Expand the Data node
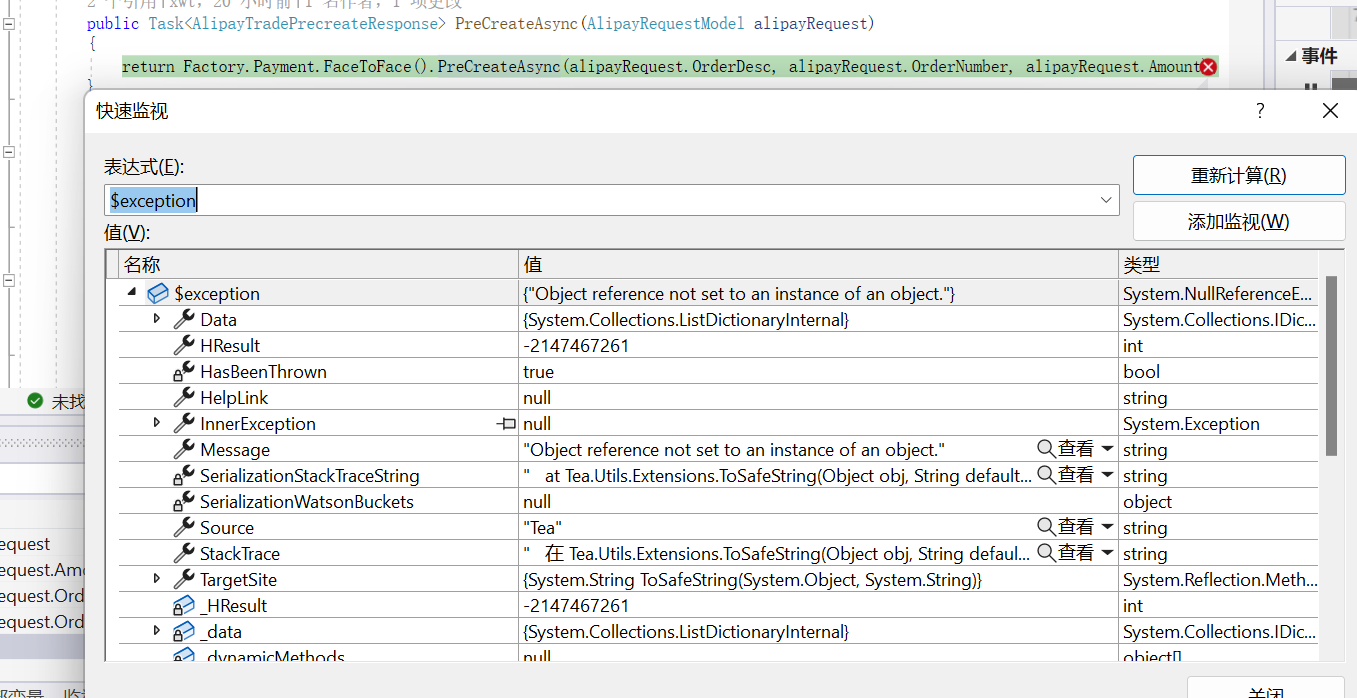Image resolution: width=1357 pixels, height=698 pixels. pyautogui.click(x=157, y=319)
